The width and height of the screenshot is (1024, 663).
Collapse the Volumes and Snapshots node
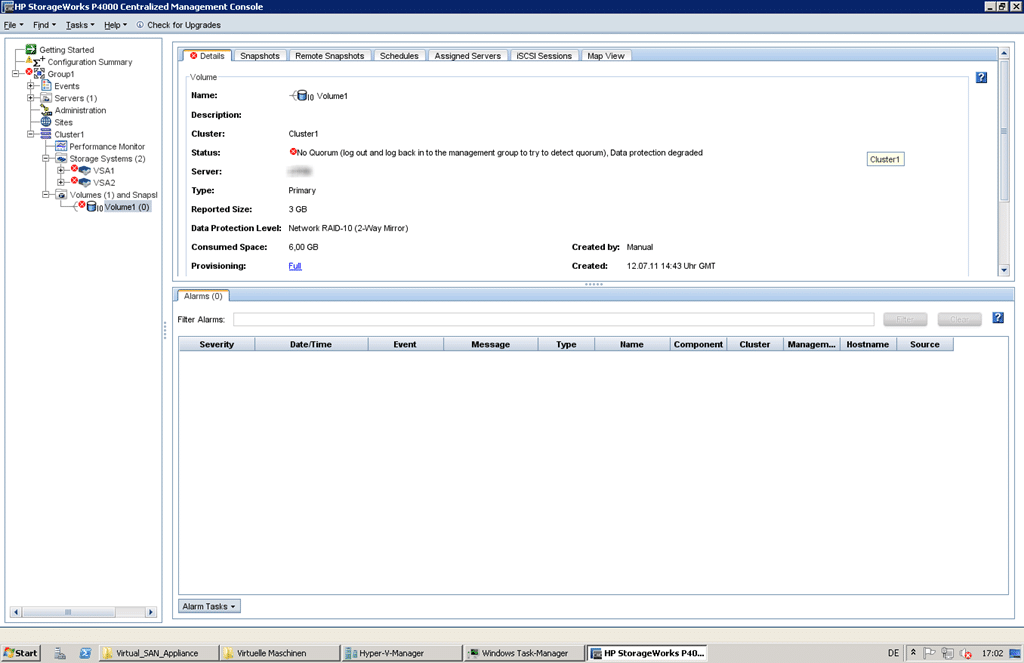46,195
